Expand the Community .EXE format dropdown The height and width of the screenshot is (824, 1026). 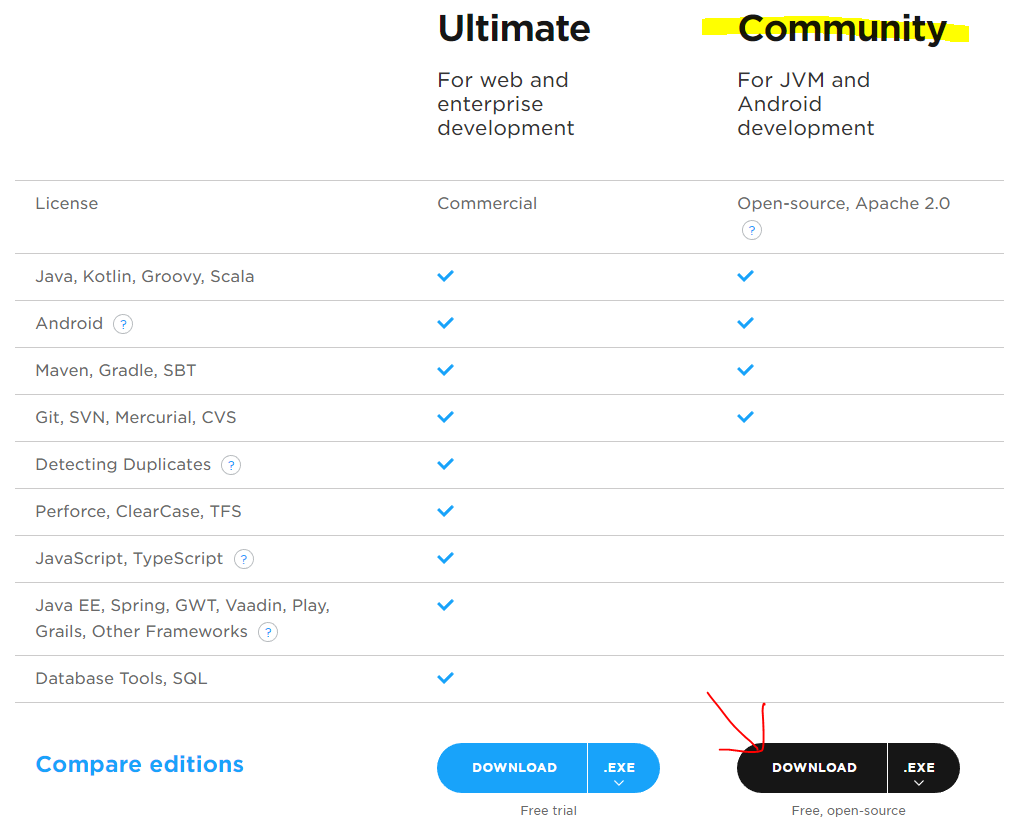(x=923, y=768)
